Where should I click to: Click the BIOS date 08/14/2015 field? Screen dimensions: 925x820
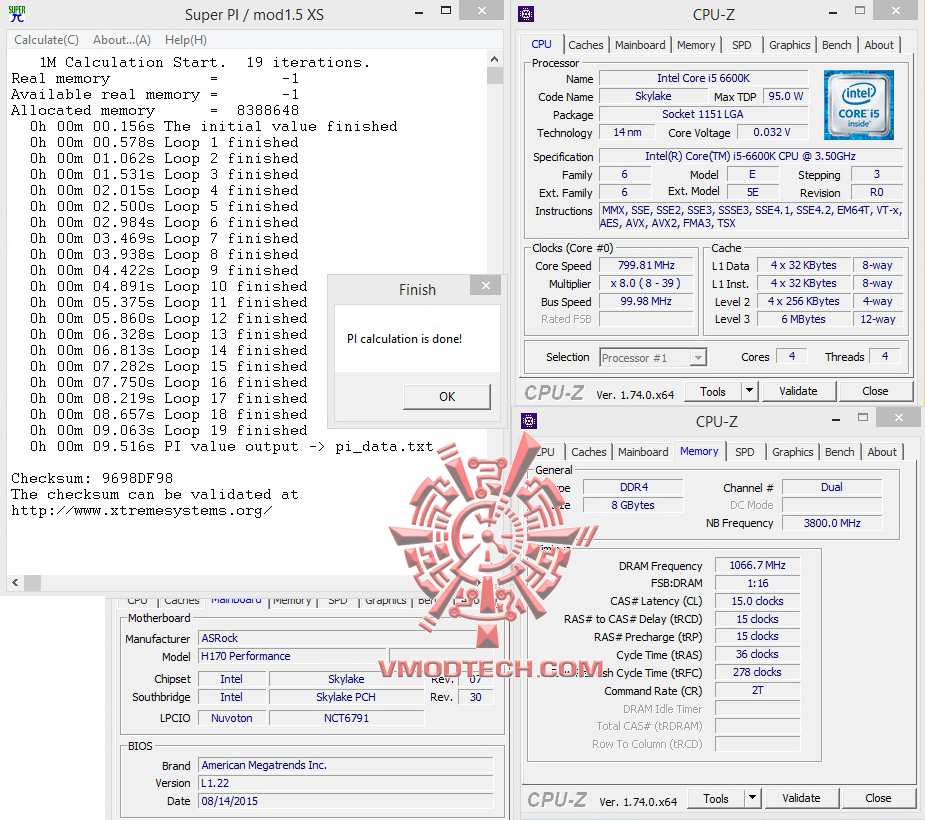pyautogui.click(x=346, y=801)
